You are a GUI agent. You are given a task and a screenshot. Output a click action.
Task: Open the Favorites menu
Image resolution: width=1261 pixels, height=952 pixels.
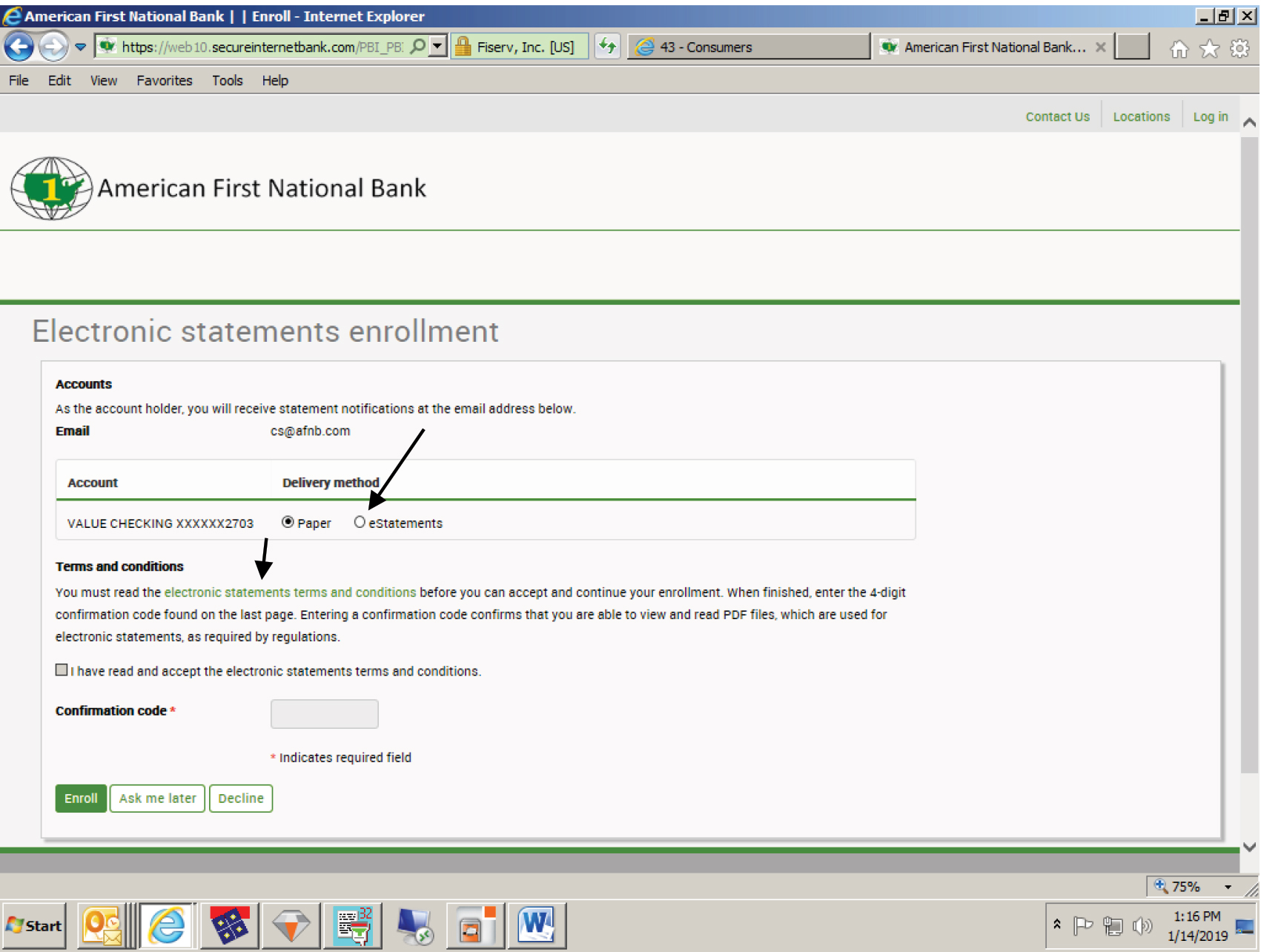[165, 80]
